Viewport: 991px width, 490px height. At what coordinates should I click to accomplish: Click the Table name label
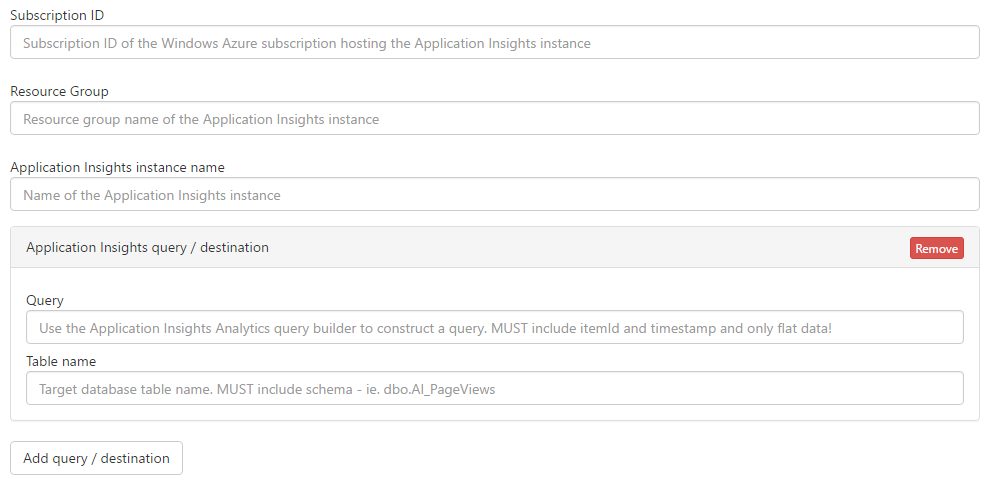tap(61, 361)
